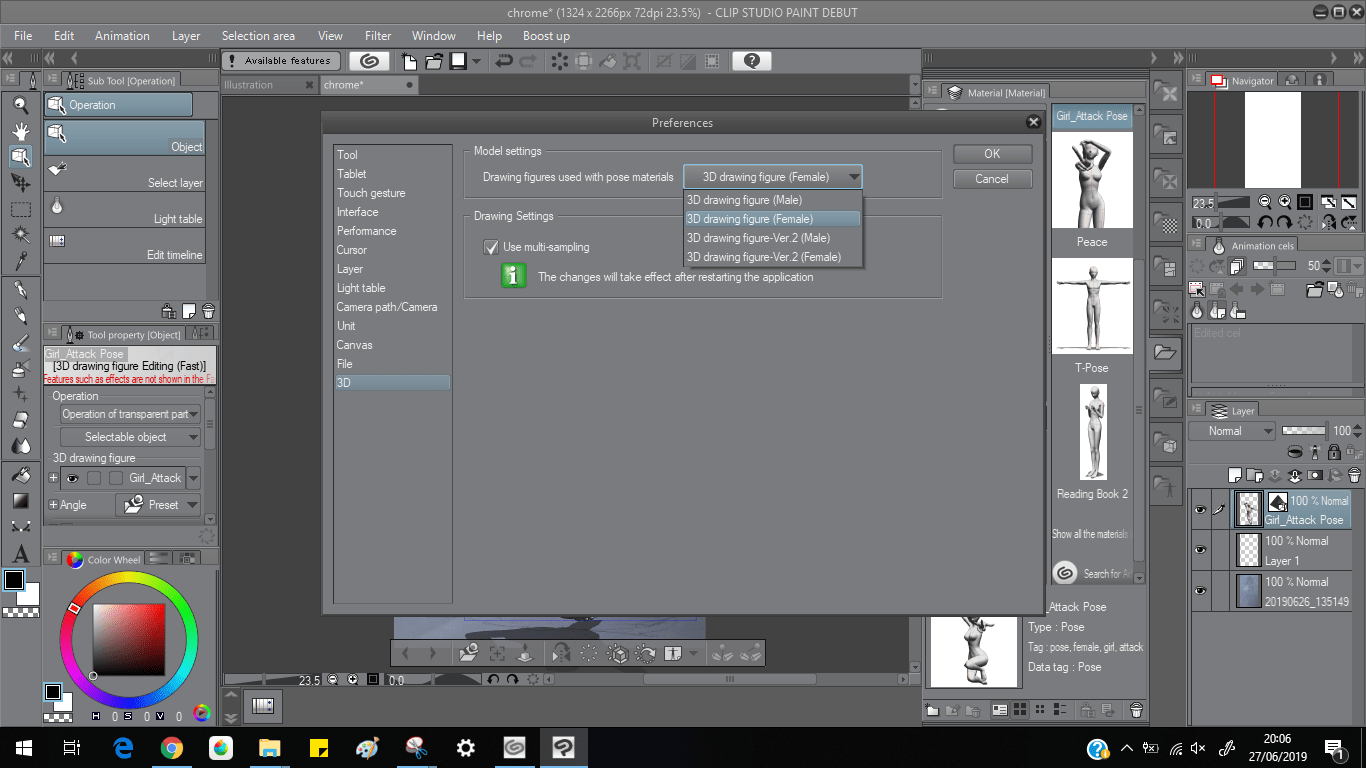Open Search for Assets swirl icon
This screenshot has height=768, width=1366.
pyautogui.click(x=1064, y=573)
